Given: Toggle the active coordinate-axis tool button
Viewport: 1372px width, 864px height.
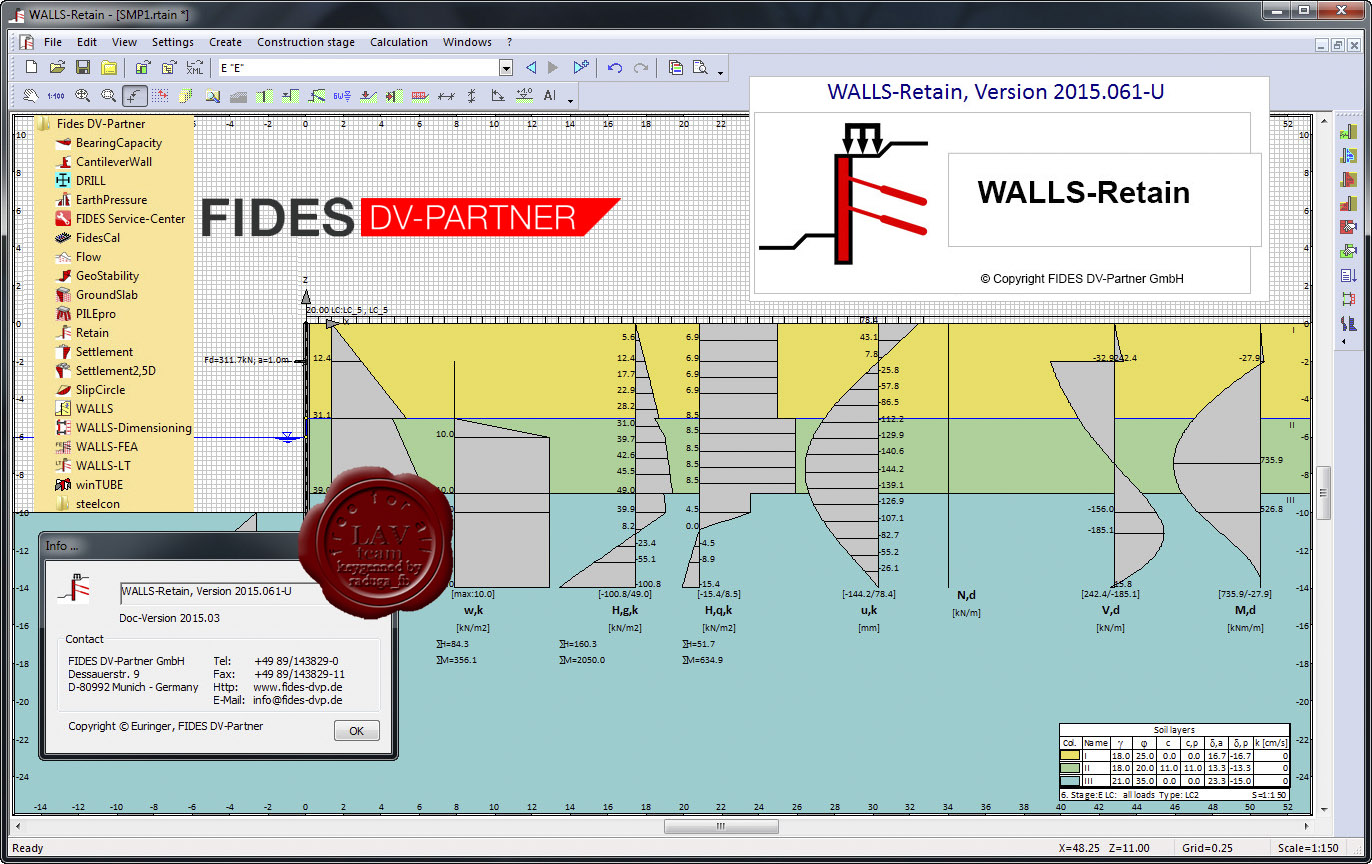Looking at the screenshot, I should pos(135,96).
